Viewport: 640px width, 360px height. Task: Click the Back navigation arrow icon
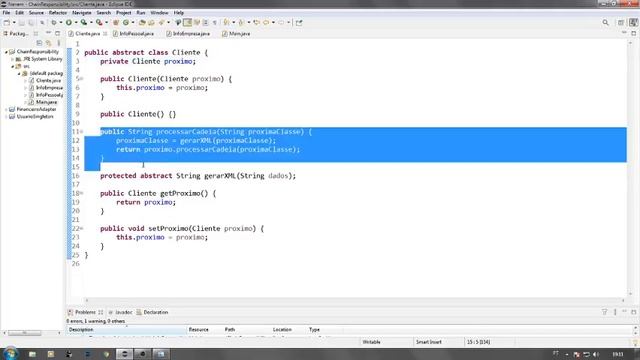(x=266, y=22)
